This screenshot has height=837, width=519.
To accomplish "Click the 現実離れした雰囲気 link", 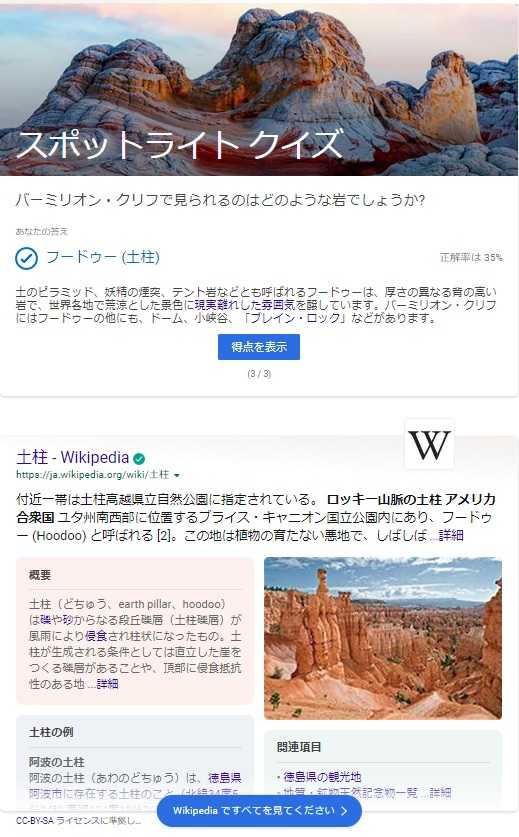I will pos(245,305).
